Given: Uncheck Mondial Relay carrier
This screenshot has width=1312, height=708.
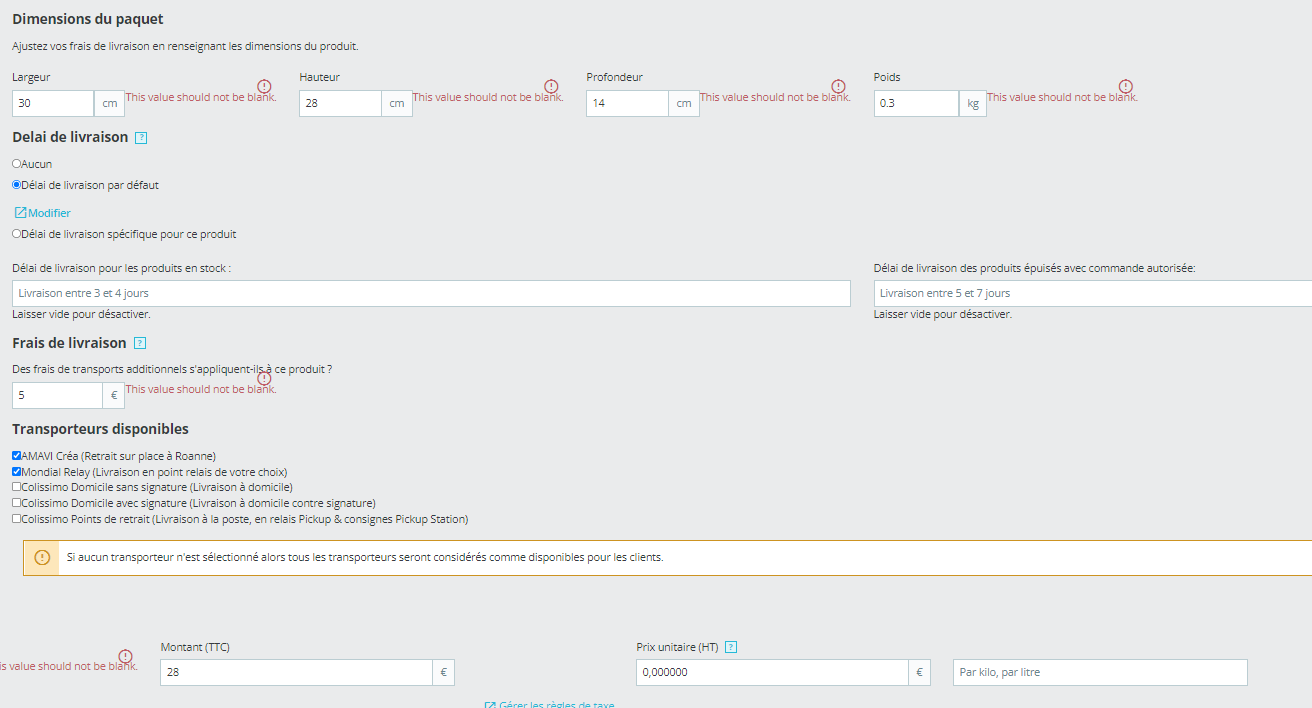Looking at the screenshot, I should click(x=16, y=472).
